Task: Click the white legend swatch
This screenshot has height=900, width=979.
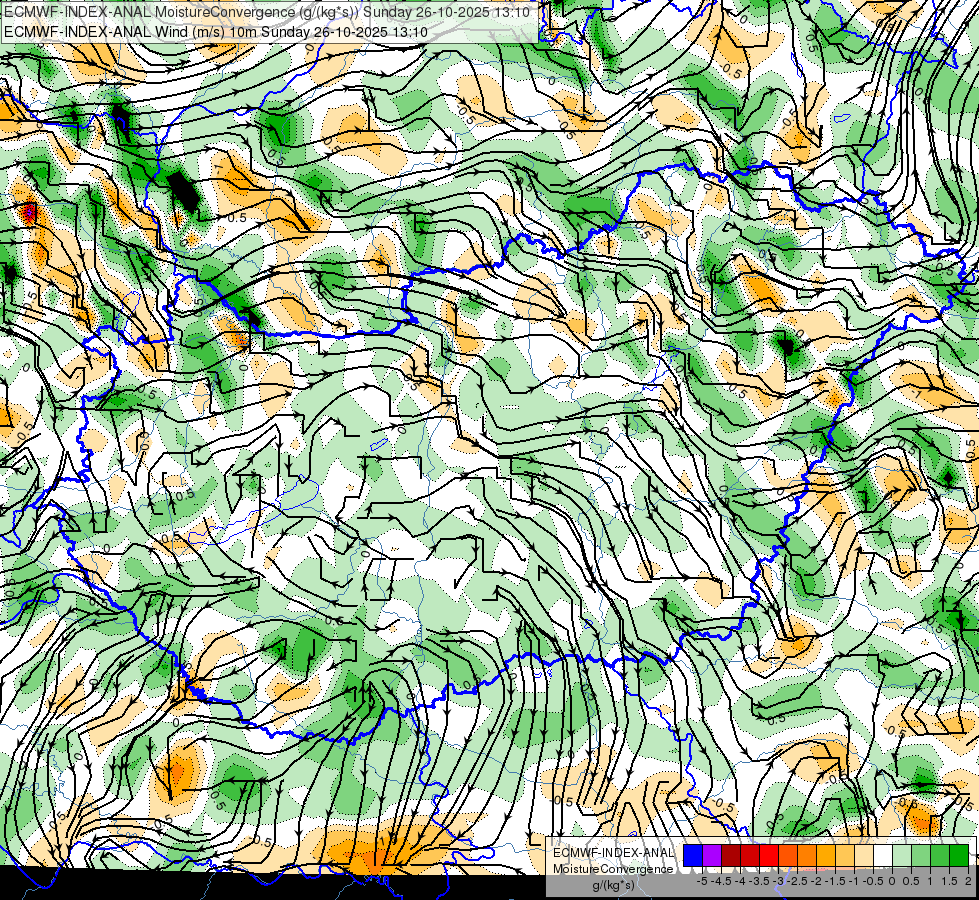Action: click(883, 856)
